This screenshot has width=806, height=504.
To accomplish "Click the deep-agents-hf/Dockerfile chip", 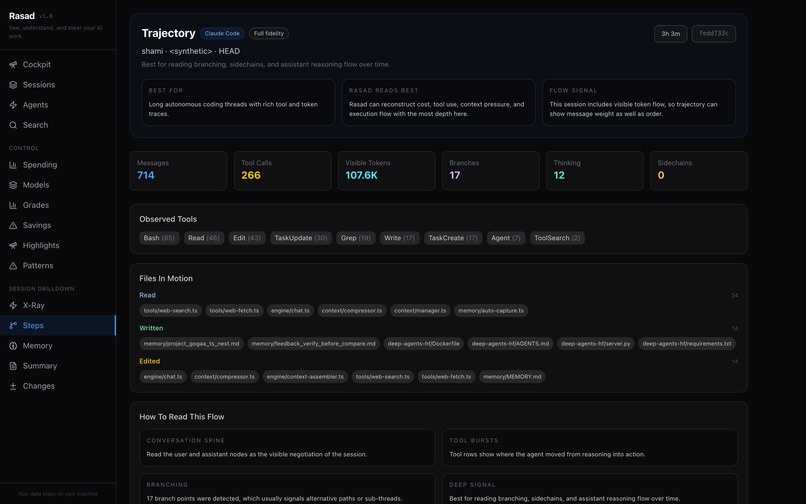I will pos(424,344).
